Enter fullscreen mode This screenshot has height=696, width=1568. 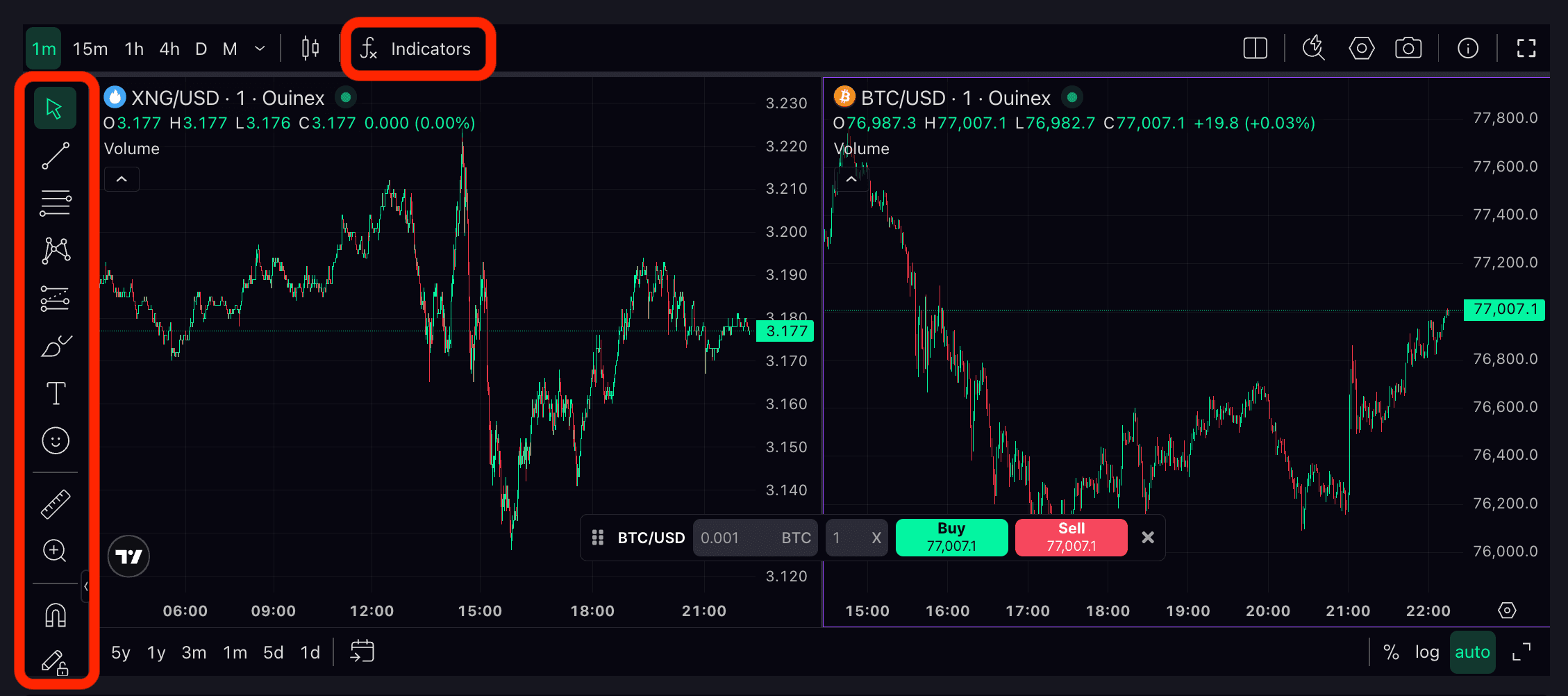coord(1526,49)
